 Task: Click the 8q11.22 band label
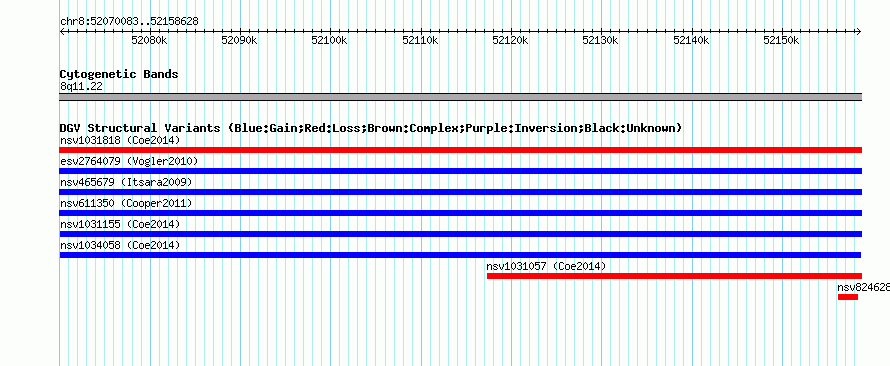click(81, 86)
